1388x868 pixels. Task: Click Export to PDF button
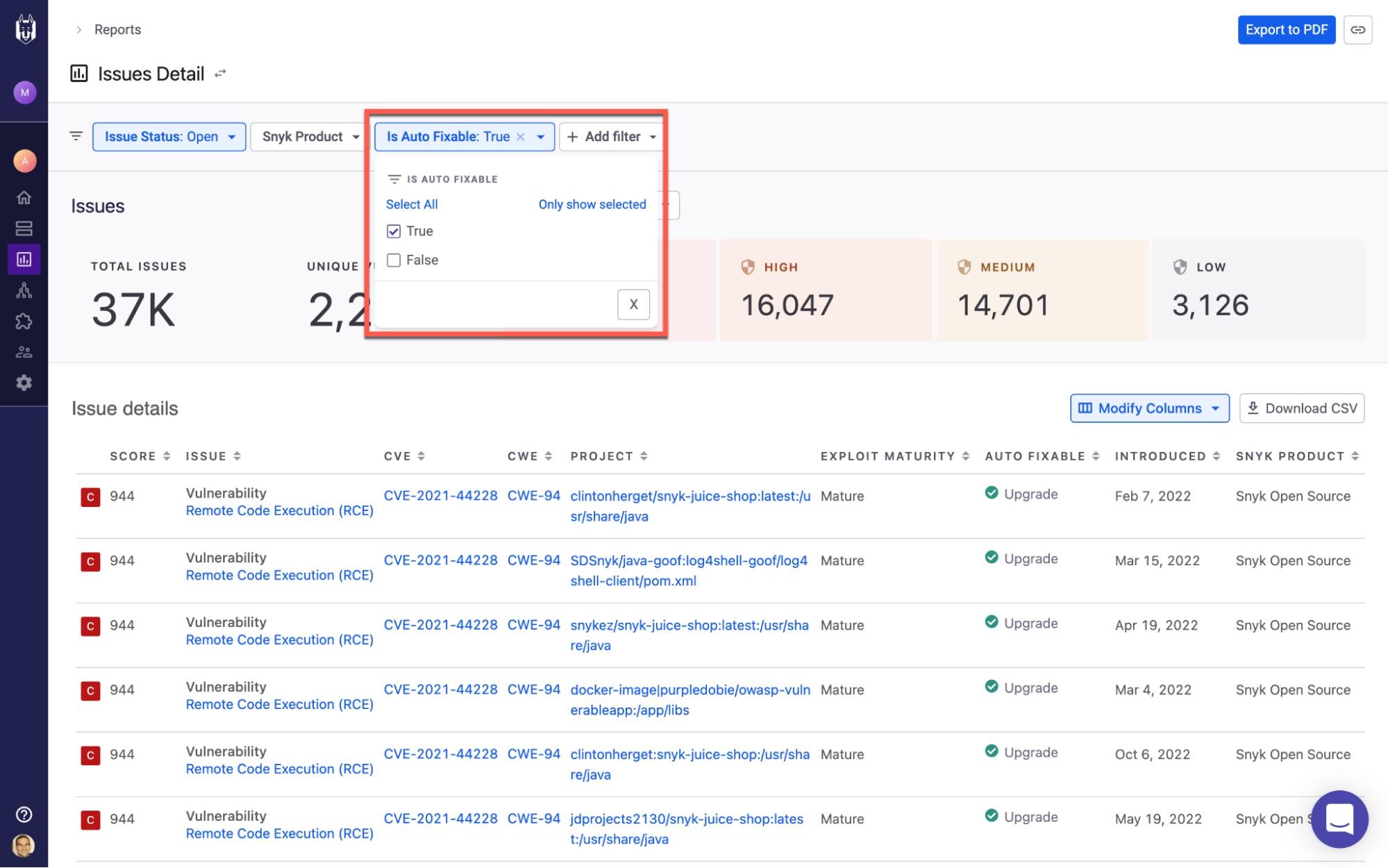(x=1286, y=30)
